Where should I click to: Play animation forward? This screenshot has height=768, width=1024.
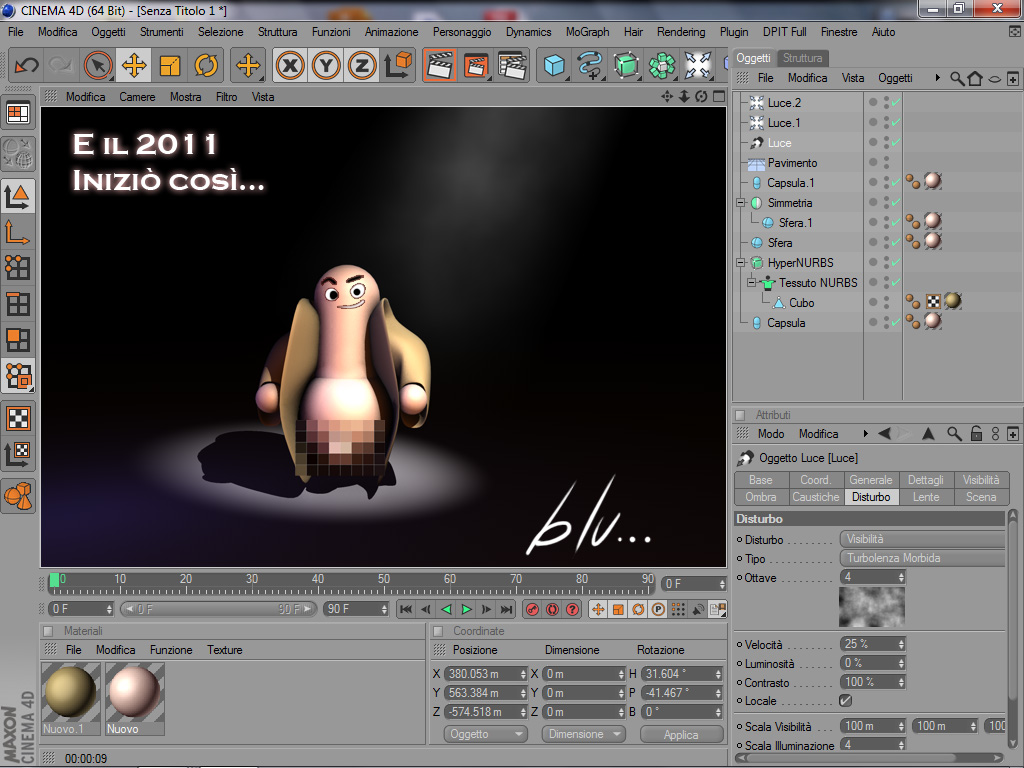pos(466,609)
